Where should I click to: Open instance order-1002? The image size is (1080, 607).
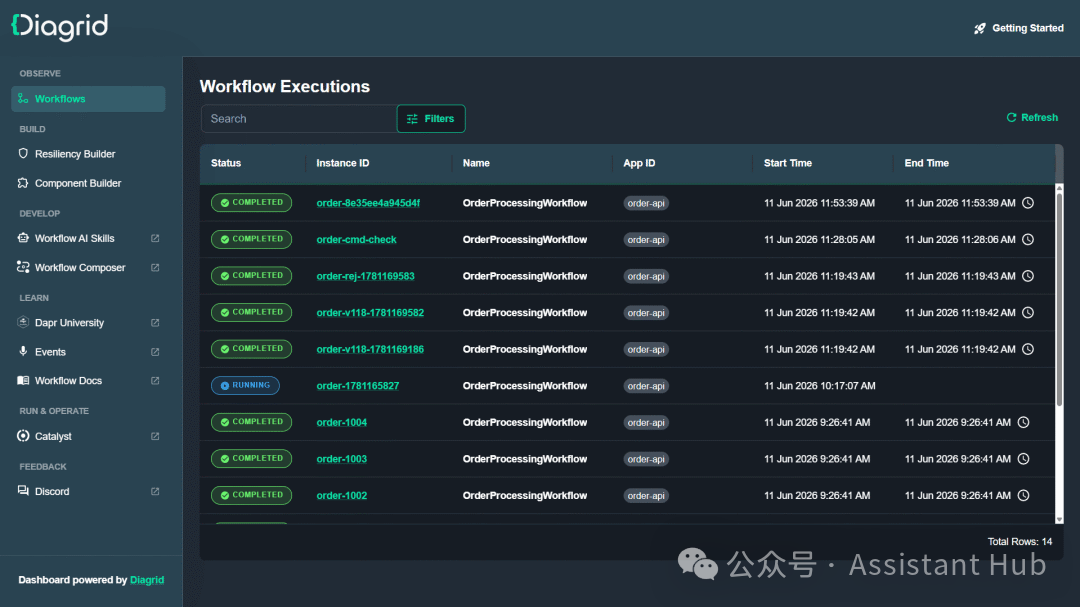pyautogui.click(x=342, y=495)
